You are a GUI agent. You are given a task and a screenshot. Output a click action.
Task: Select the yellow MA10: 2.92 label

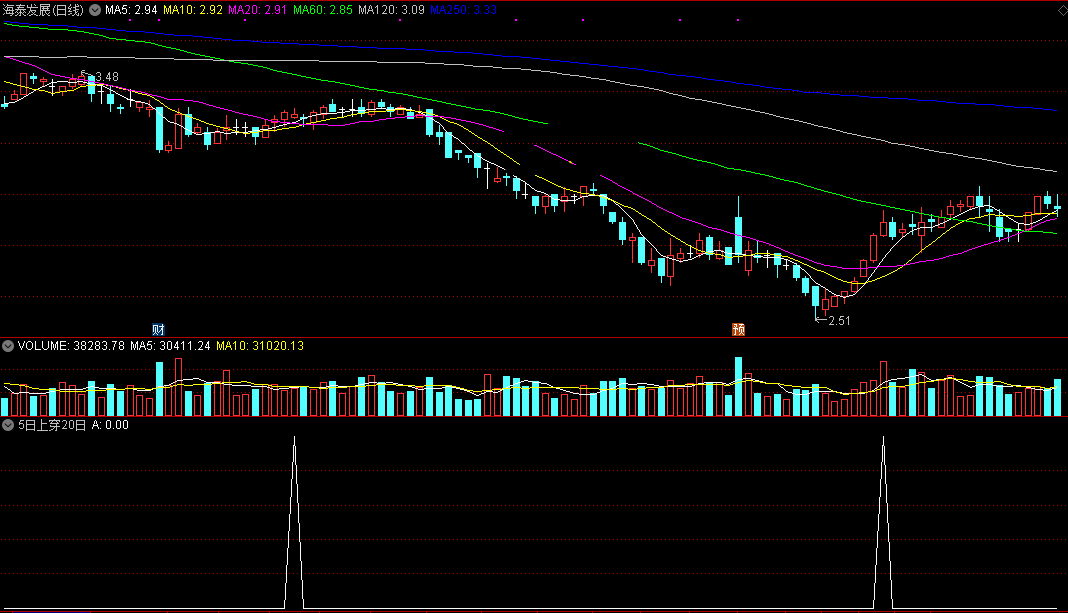(x=193, y=10)
